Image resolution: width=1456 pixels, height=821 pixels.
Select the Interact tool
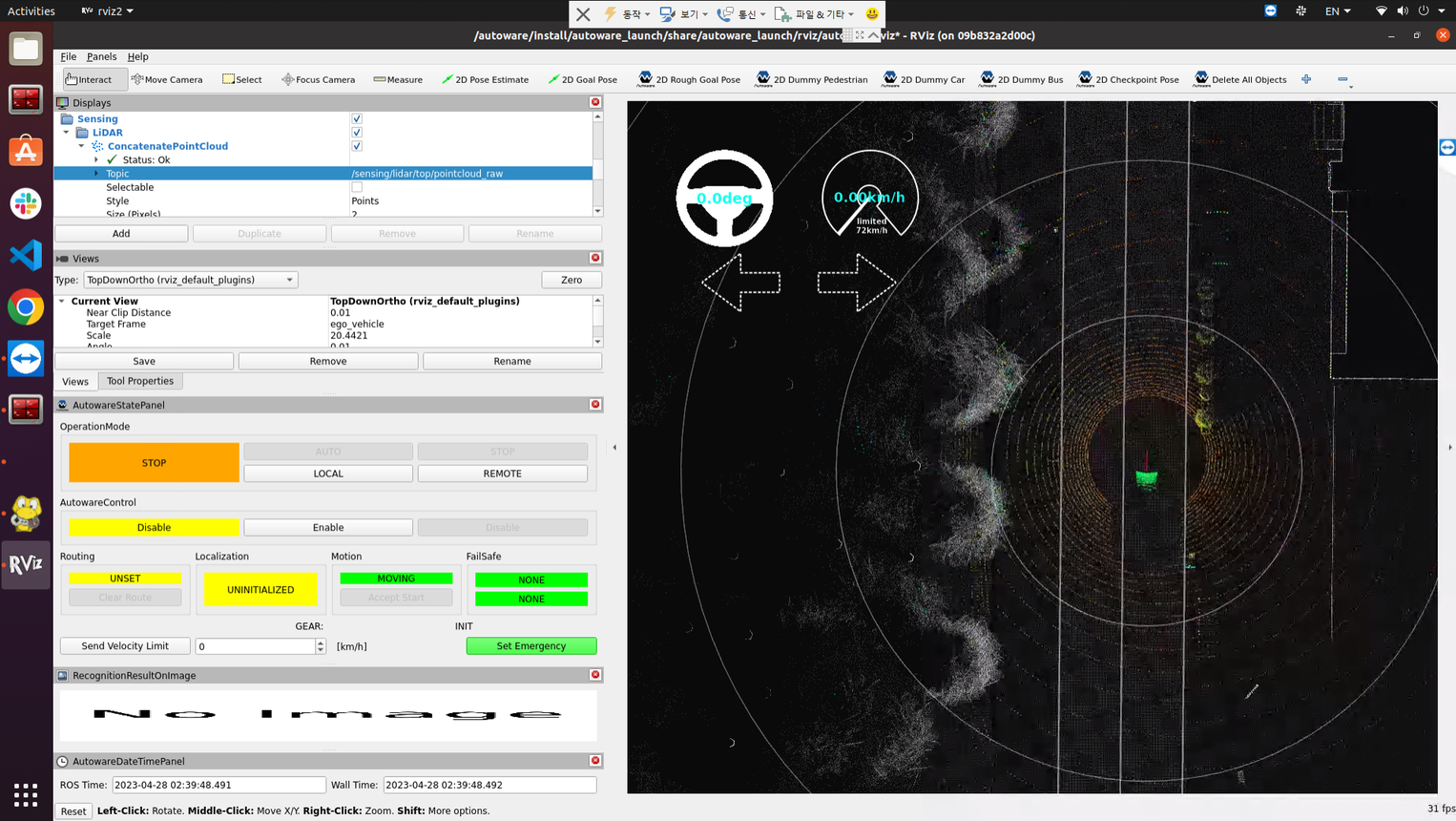point(94,79)
